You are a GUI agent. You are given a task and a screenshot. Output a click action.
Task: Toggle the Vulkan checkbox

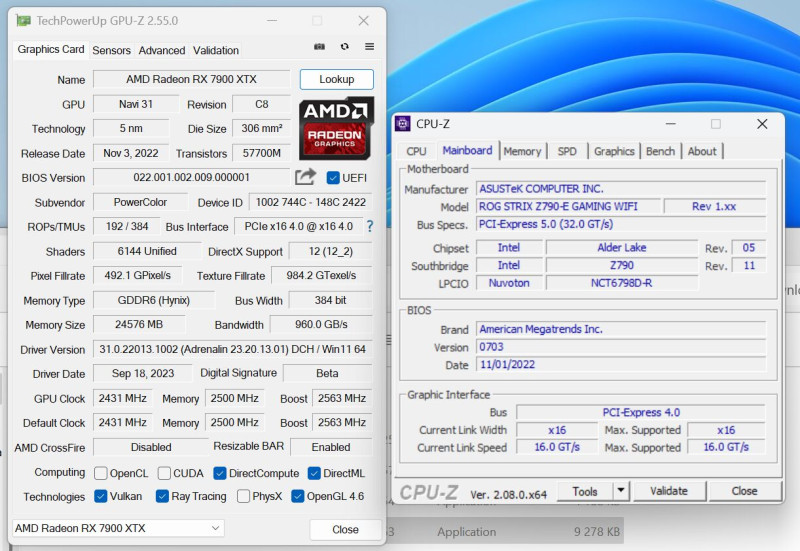pyautogui.click(x=101, y=496)
